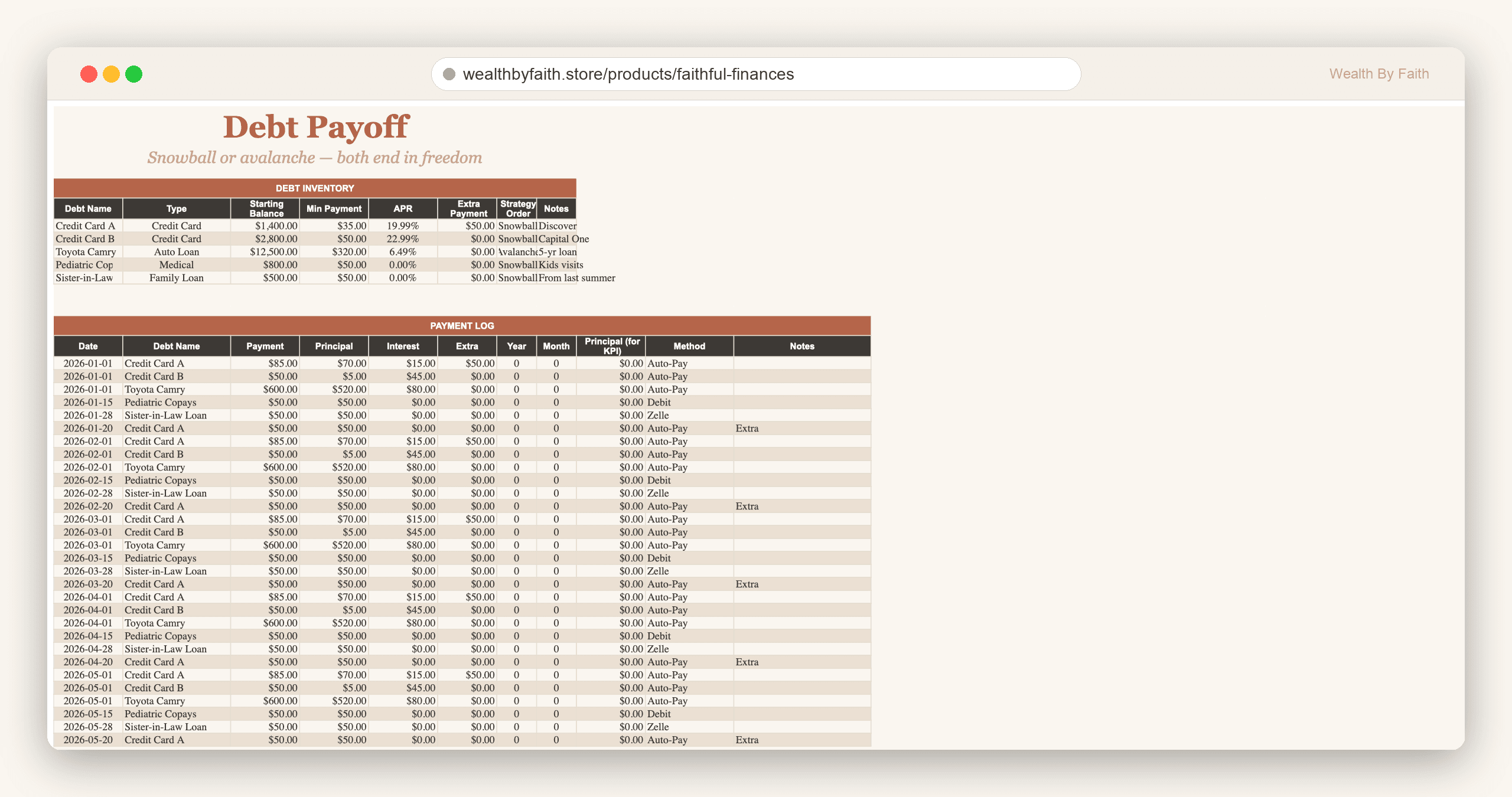Click the Debt Payoff title heading
This screenshot has height=797, width=1512.
pyautogui.click(x=316, y=127)
